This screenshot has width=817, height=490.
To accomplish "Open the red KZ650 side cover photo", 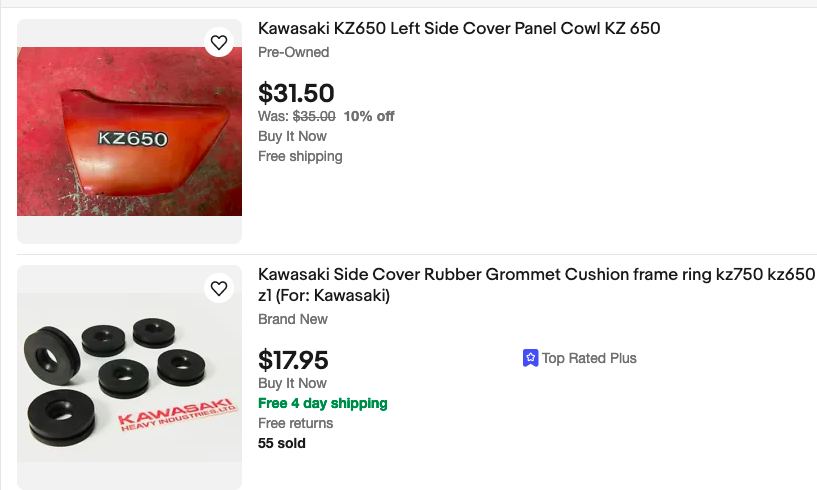I will [129, 132].
